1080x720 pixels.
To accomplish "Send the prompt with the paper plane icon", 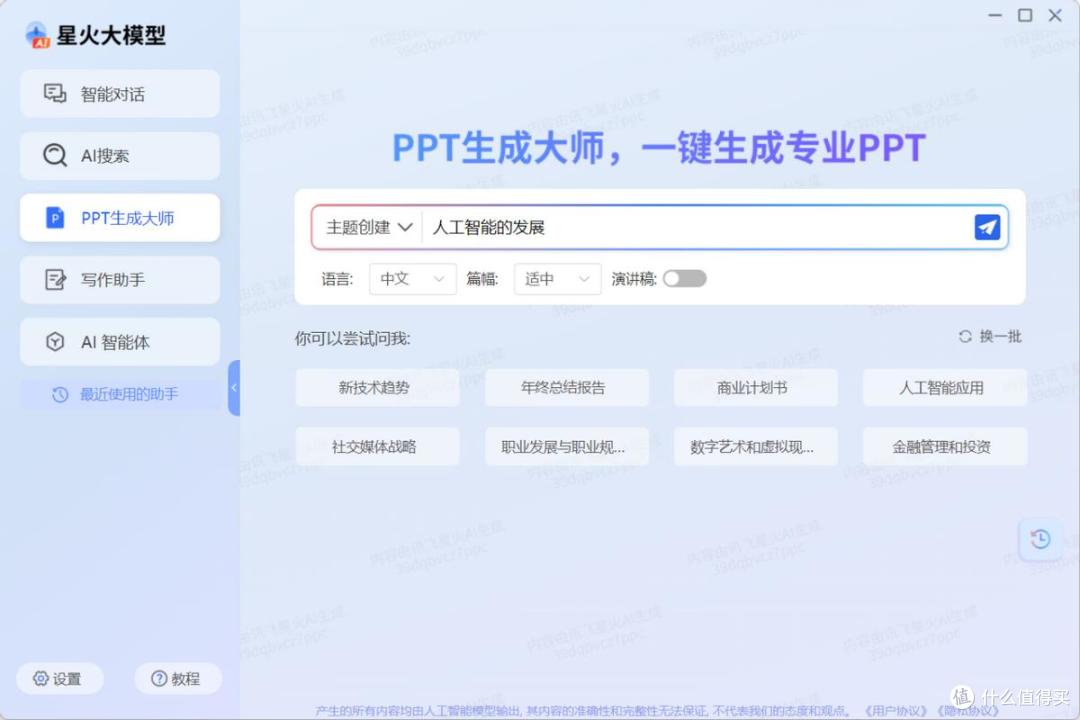I will click(987, 227).
